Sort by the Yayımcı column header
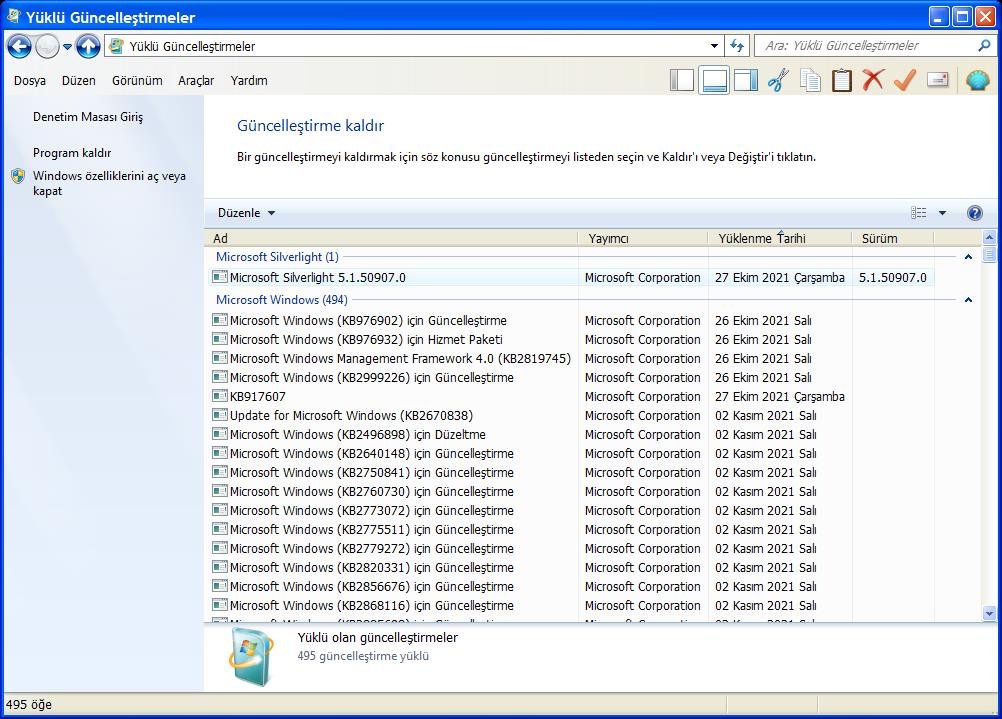Viewport: 1002px width, 719px height. [x=644, y=238]
